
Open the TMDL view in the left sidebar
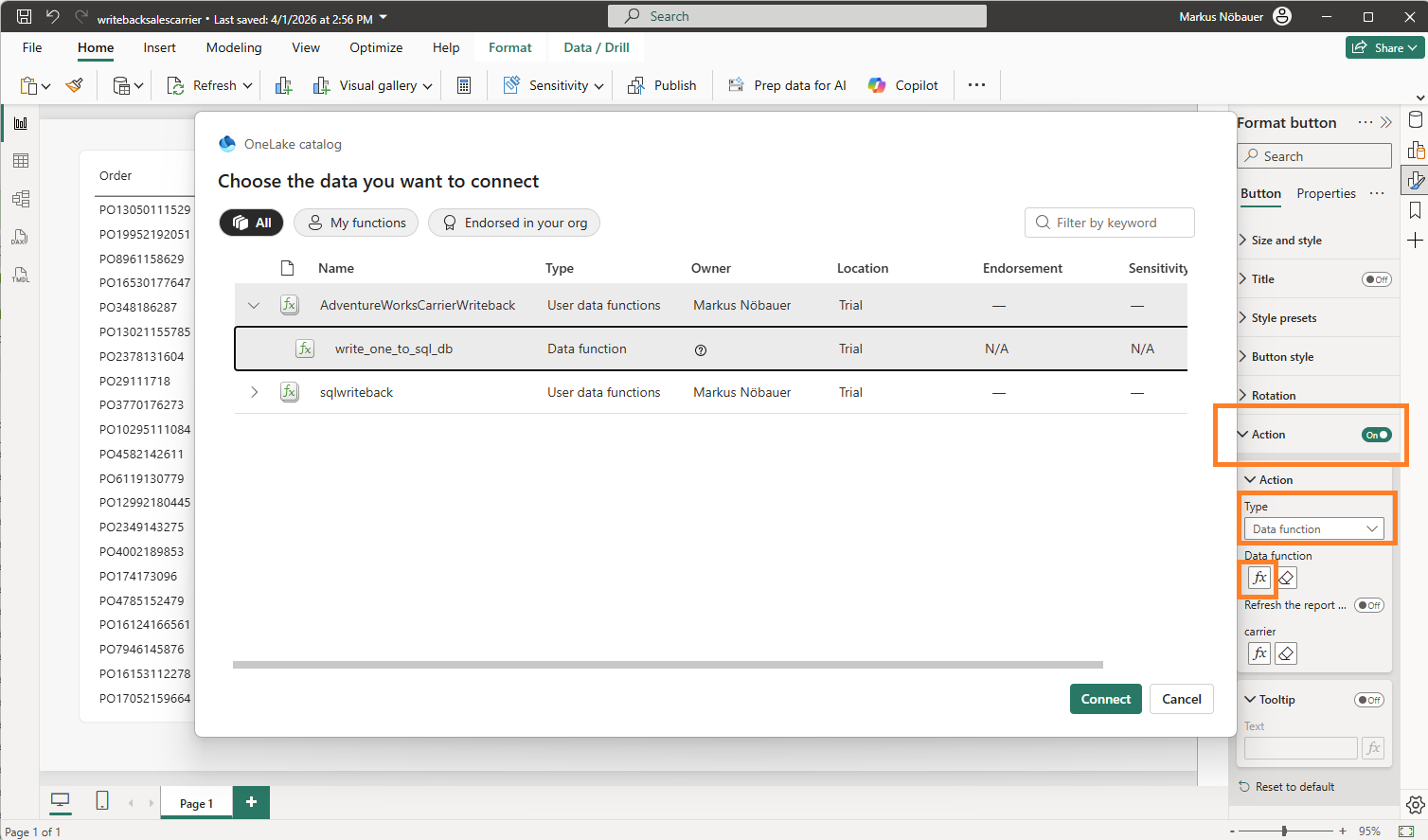click(x=20, y=275)
